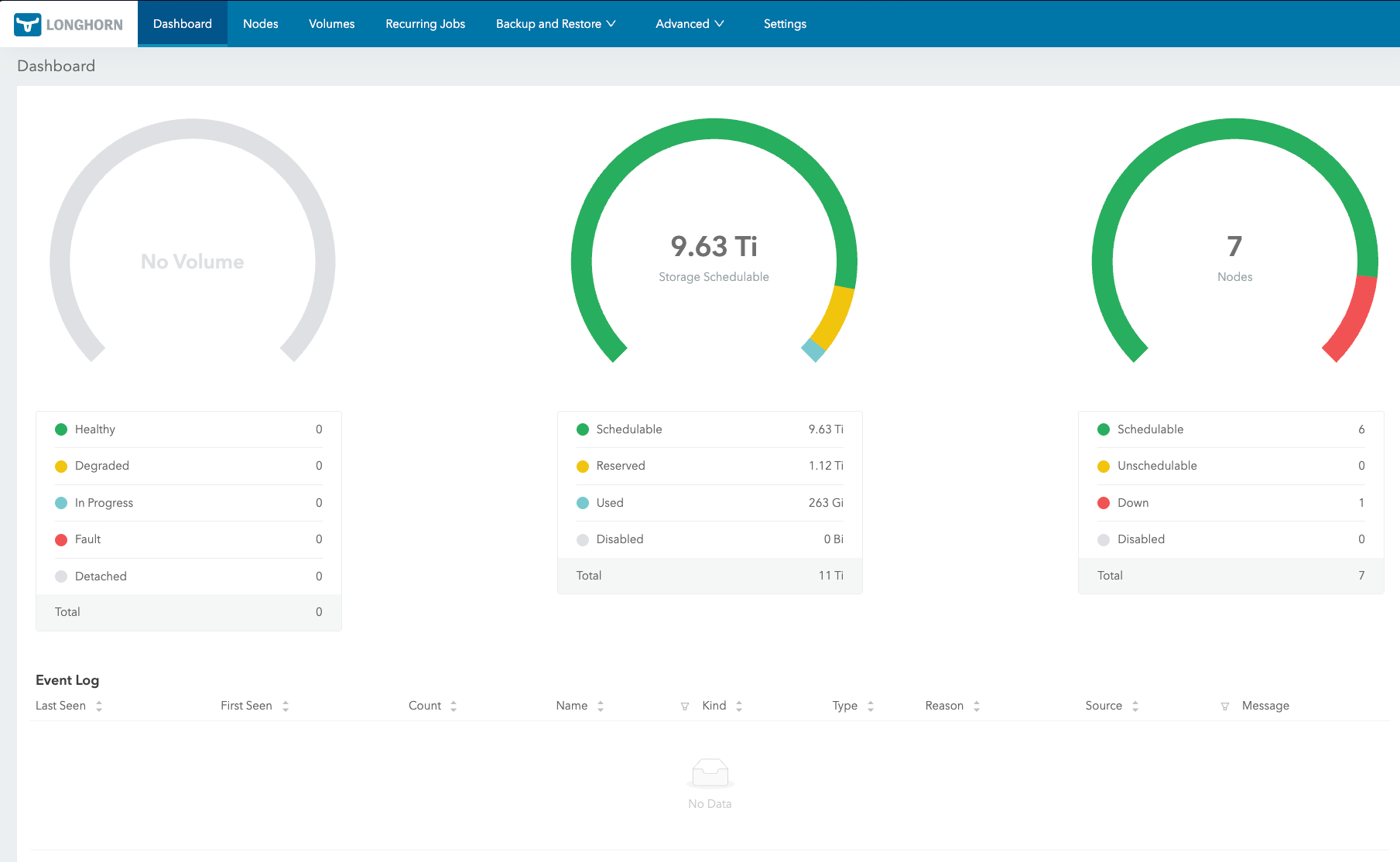Go to Recurring Jobs
Screen dimensions: 1400x862
(x=425, y=23)
